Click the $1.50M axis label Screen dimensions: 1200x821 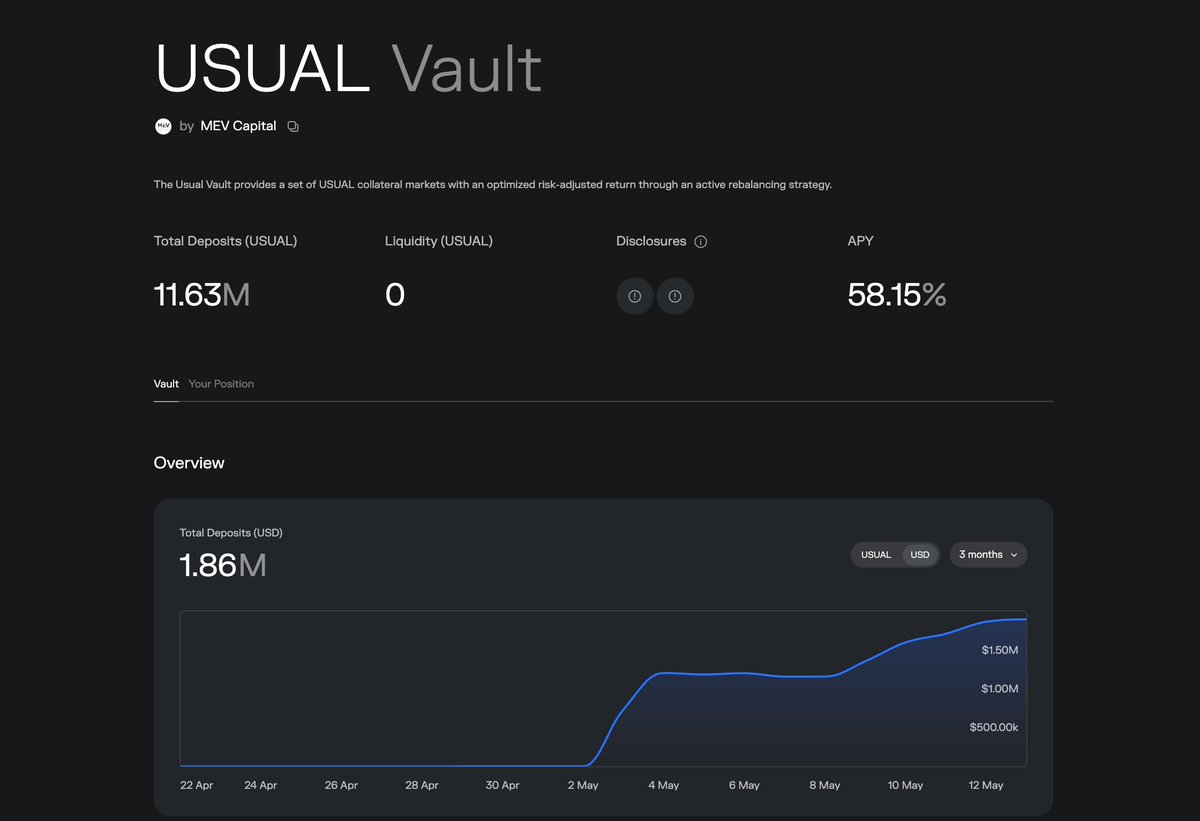click(x=999, y=650)
